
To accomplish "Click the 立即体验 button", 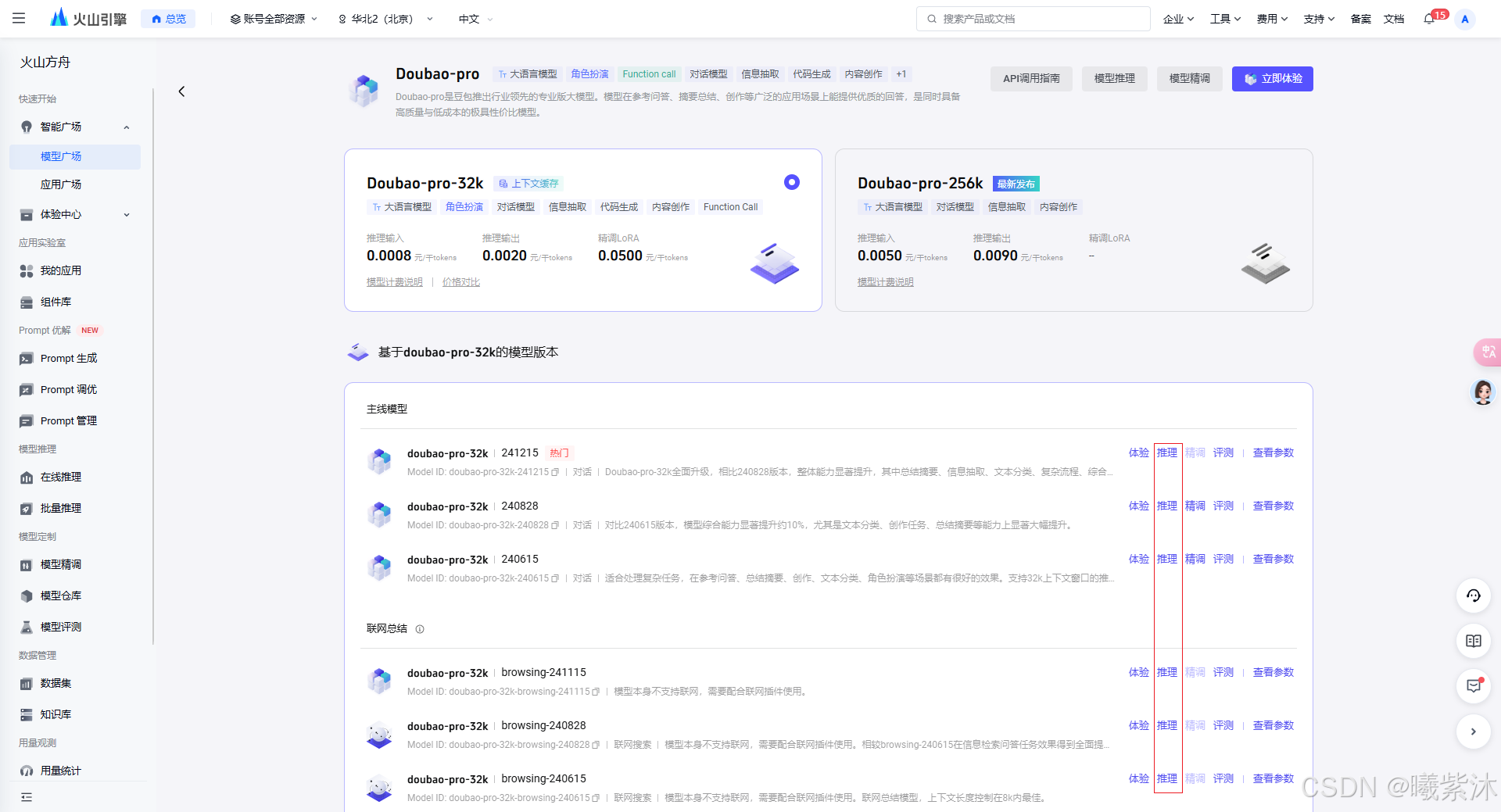I will point(1272,78).
